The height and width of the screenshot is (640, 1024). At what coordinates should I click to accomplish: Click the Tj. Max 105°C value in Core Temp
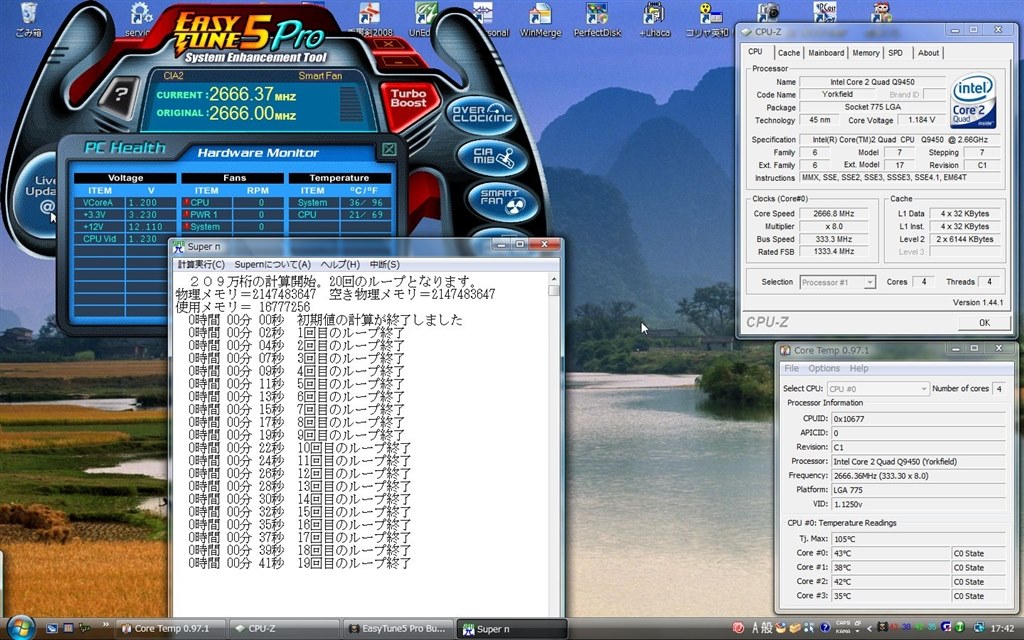coord(918,539)
